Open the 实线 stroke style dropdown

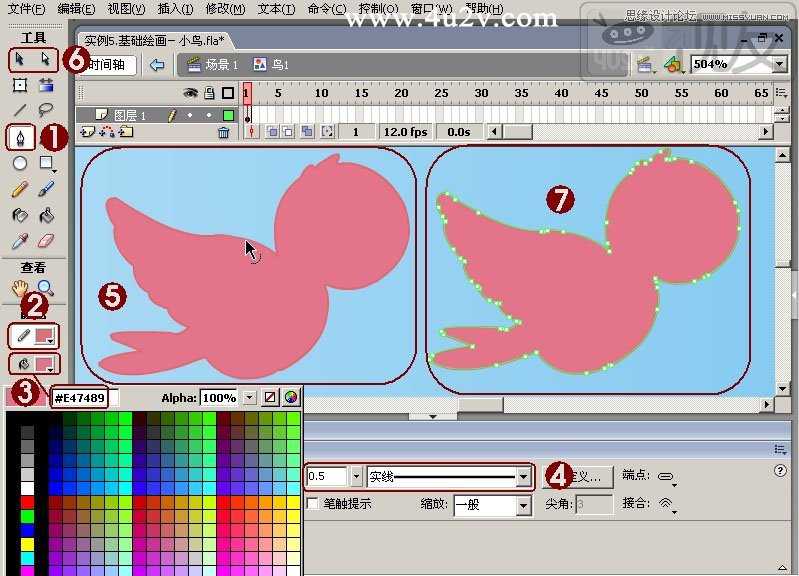[523, 477]
